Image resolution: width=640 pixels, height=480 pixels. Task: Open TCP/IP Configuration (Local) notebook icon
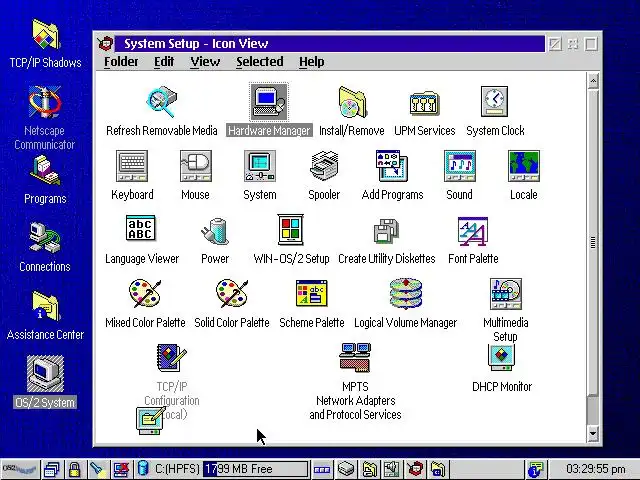(171, 357)
